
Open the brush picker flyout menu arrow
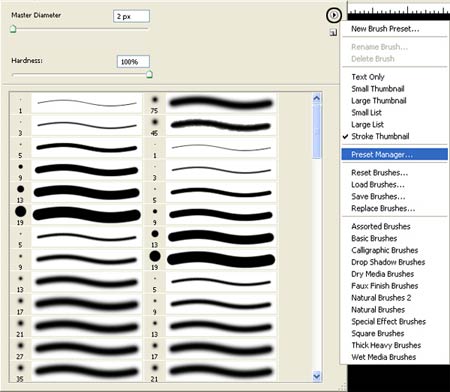tap(334, 15)
